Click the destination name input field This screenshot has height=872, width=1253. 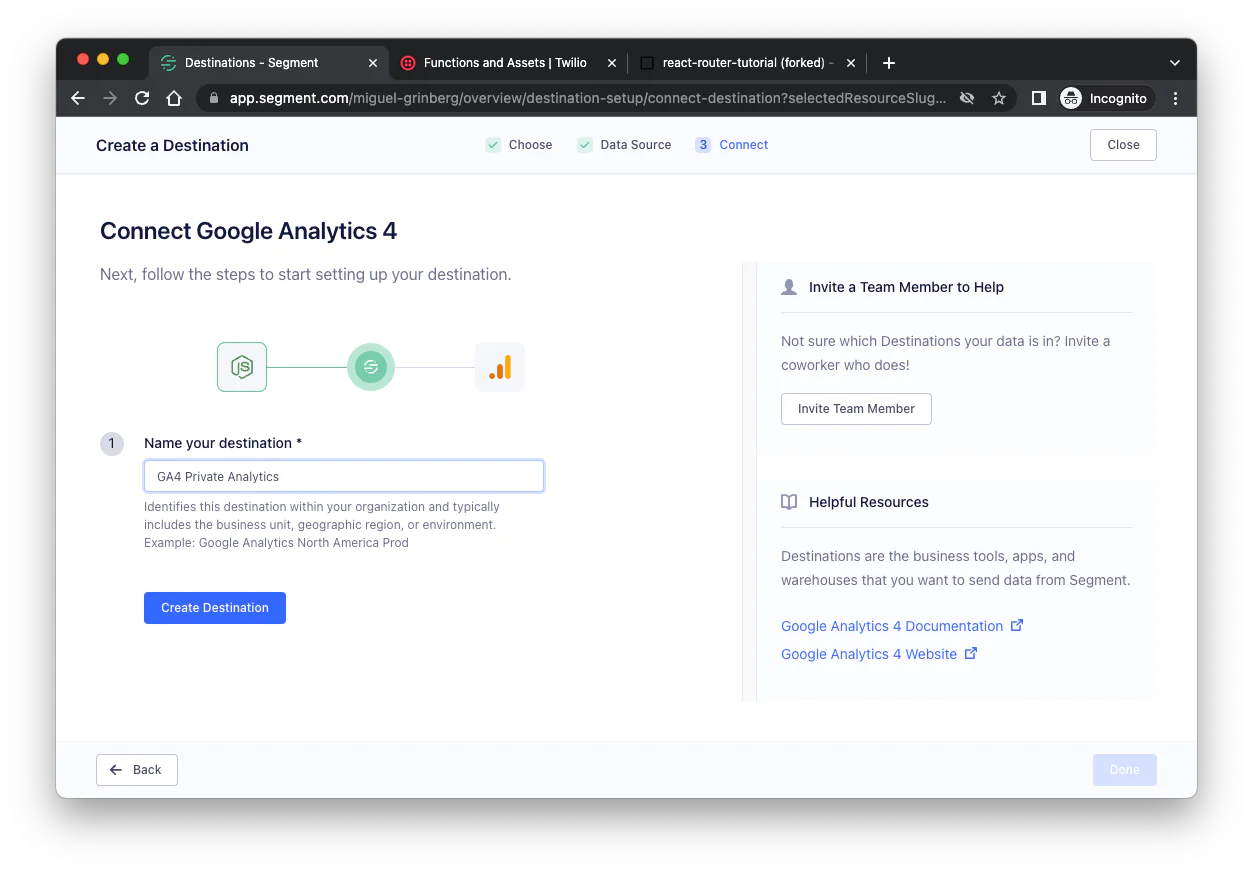tap(343, 476)
